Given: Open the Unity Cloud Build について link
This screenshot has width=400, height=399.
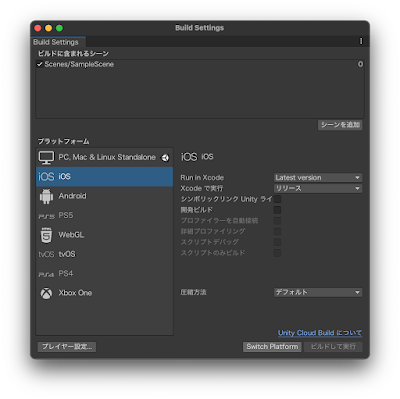Looking at the screenshot, I should (x=320, y=333).
